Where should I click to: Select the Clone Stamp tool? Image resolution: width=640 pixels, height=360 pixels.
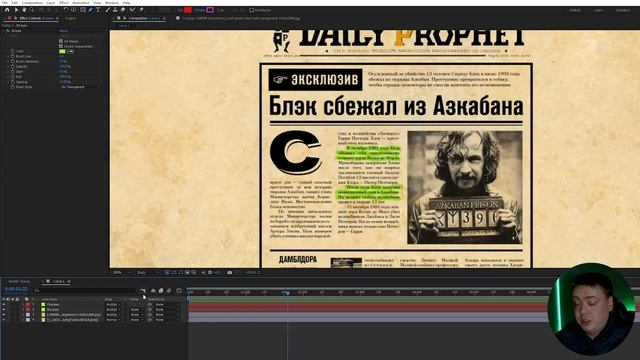click(116, 10)
